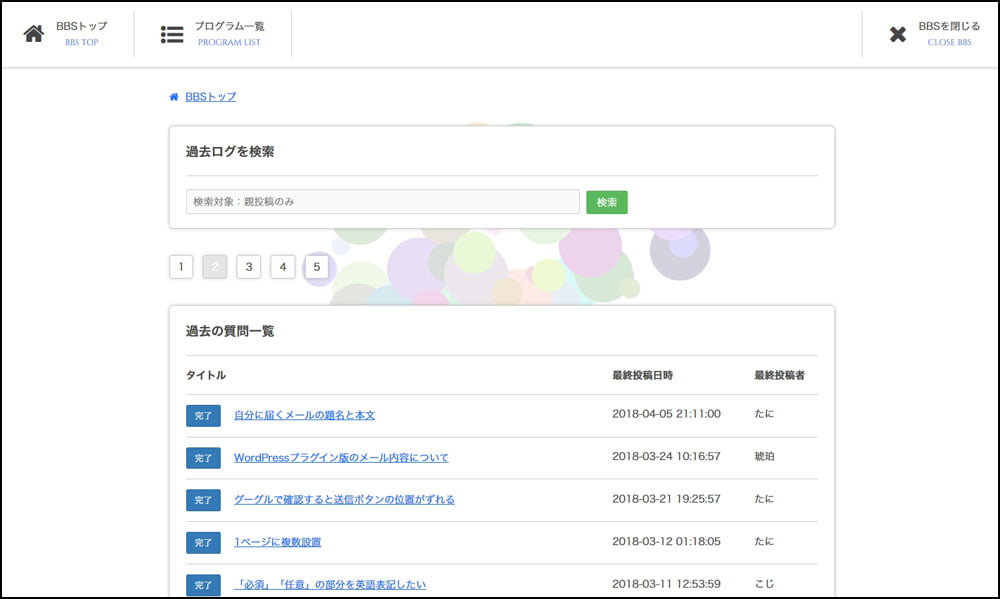Open 1ページに複数設置 thread
Screen dimensions: 1000x599
[277, 542]
